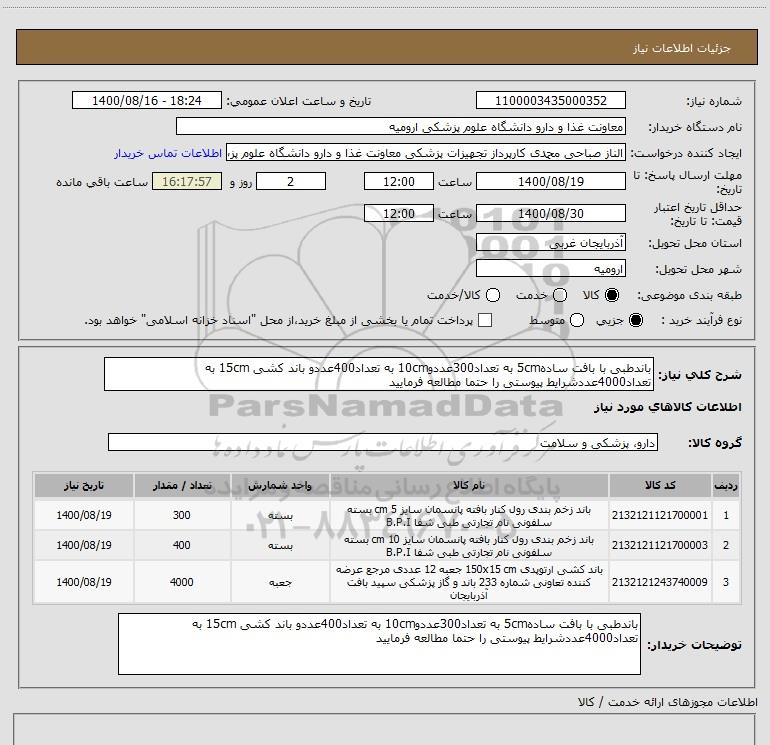The height and width of the screenshot is (745, 770).
Task: Click product code 2132121243740009
Action: pos(660,582)
